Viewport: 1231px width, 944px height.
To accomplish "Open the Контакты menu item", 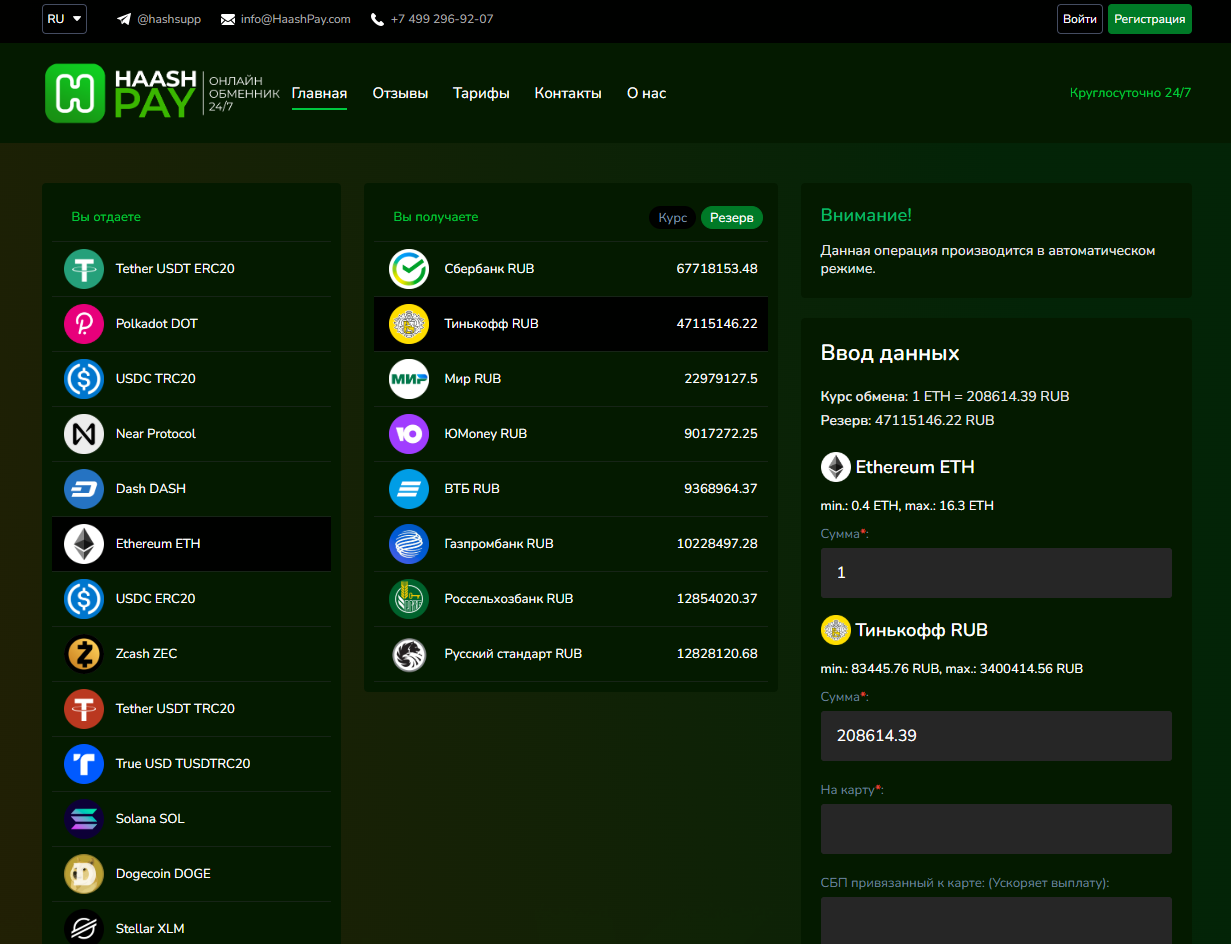I will pos(568,93).
